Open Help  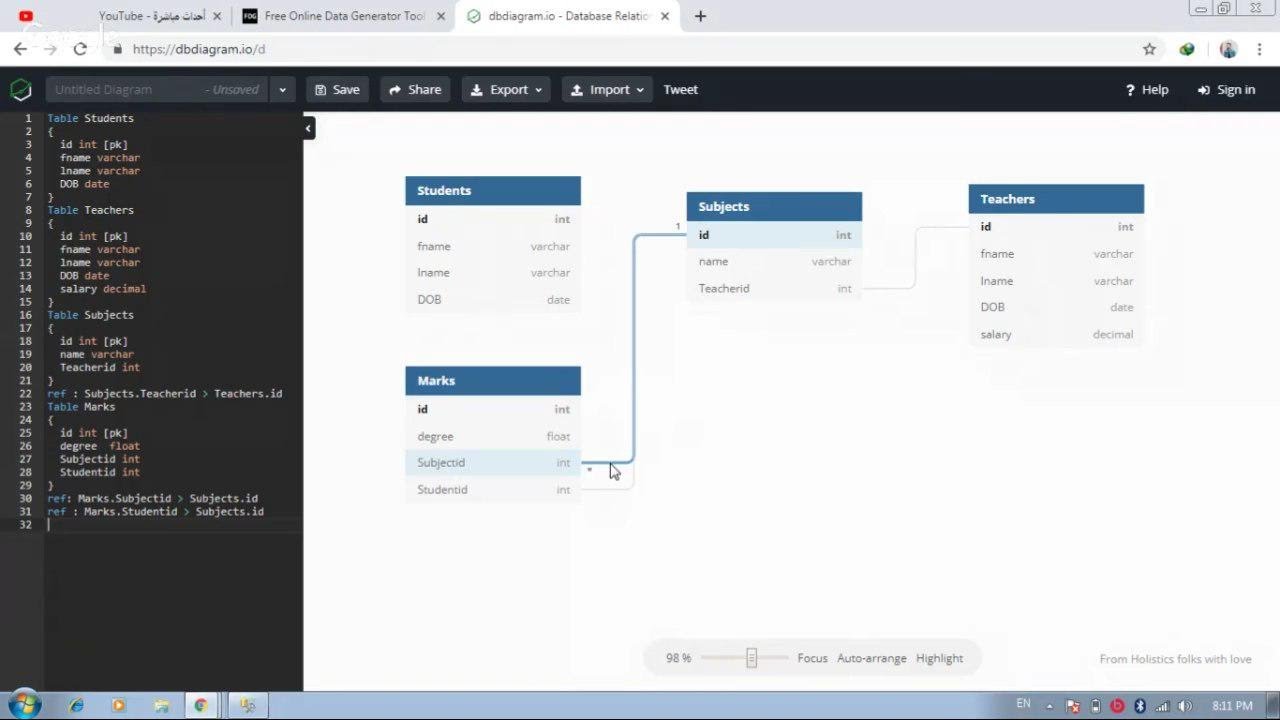coord(1147,90)
